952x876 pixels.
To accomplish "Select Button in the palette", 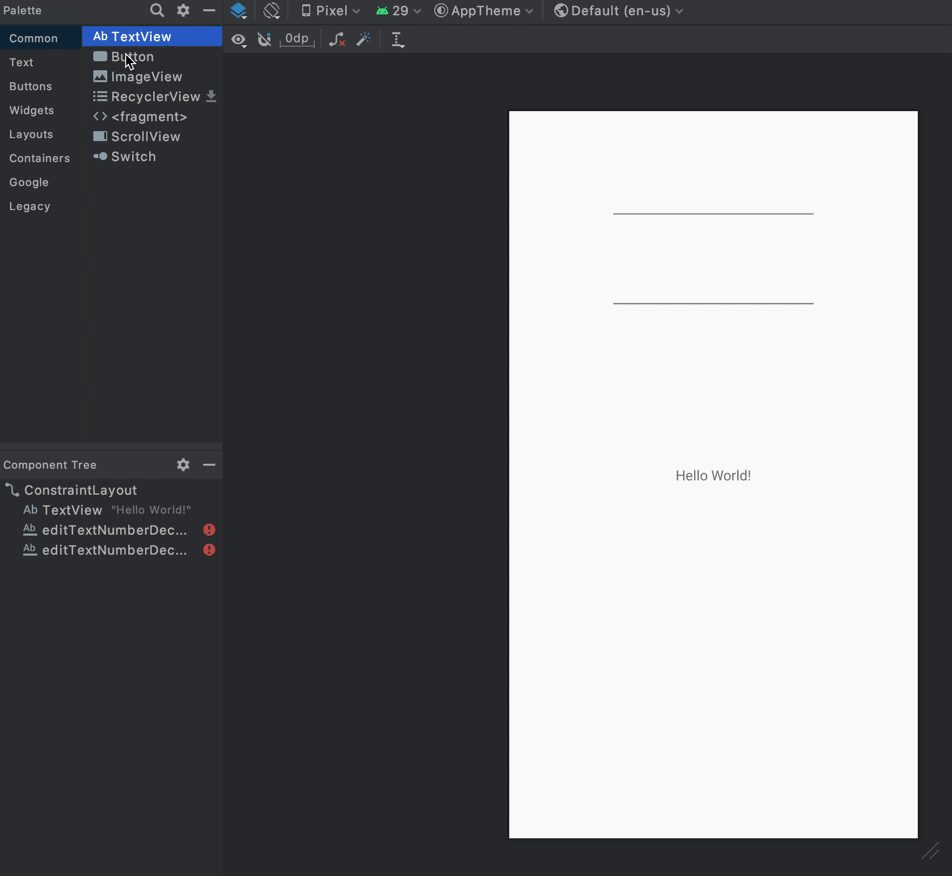I will [x=152, y=56].
